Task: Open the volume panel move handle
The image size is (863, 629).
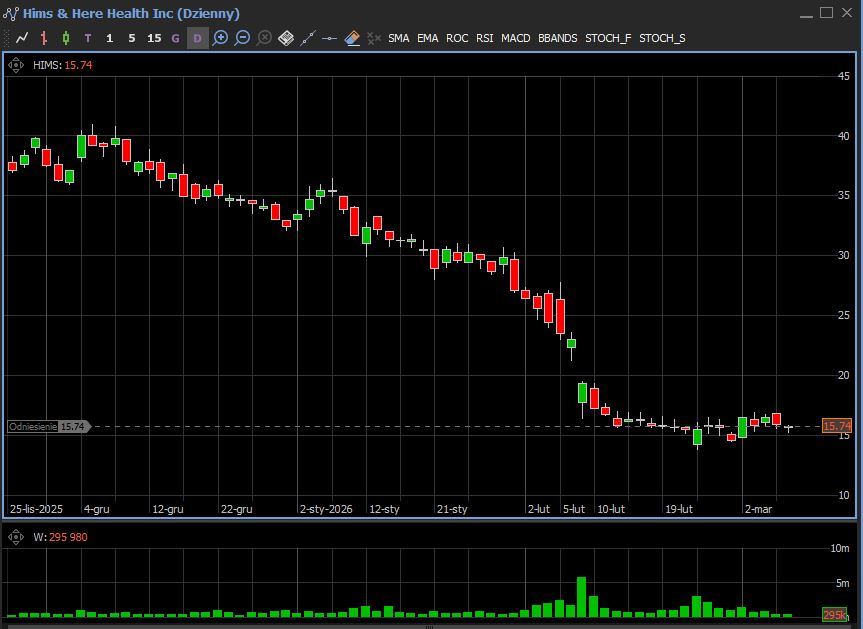Action: (x=17, y=537)
